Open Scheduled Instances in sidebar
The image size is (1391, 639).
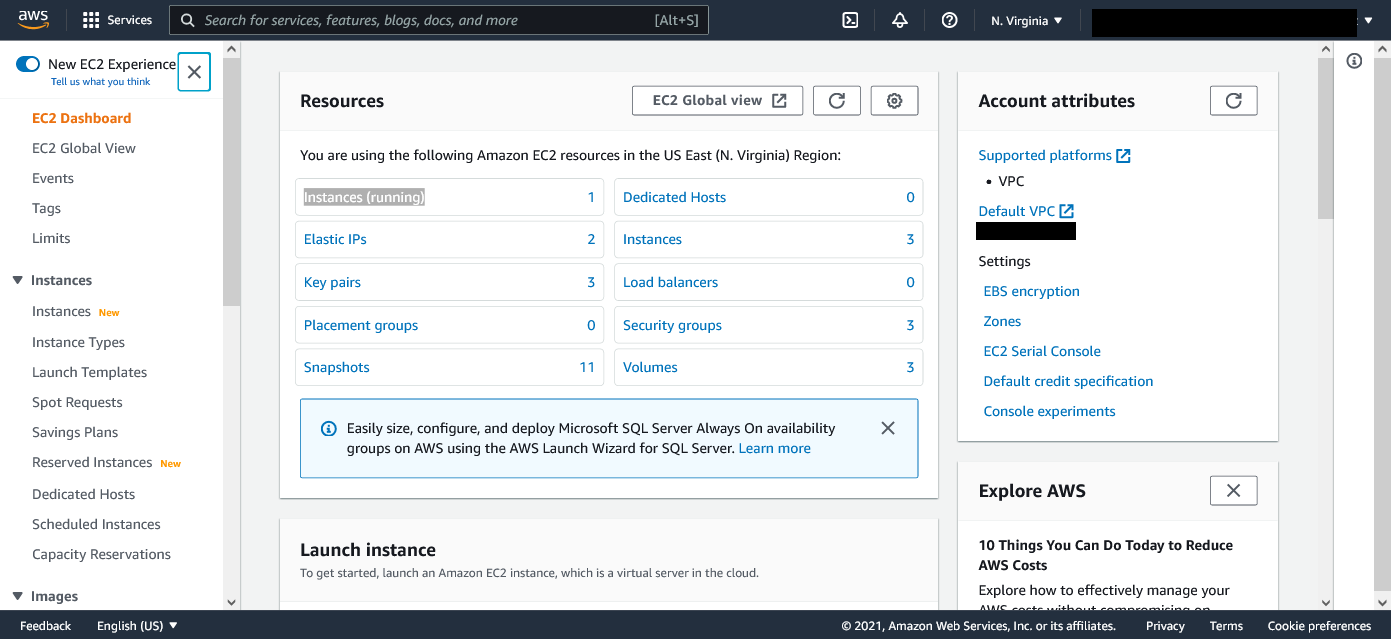[x=96, y=524]
